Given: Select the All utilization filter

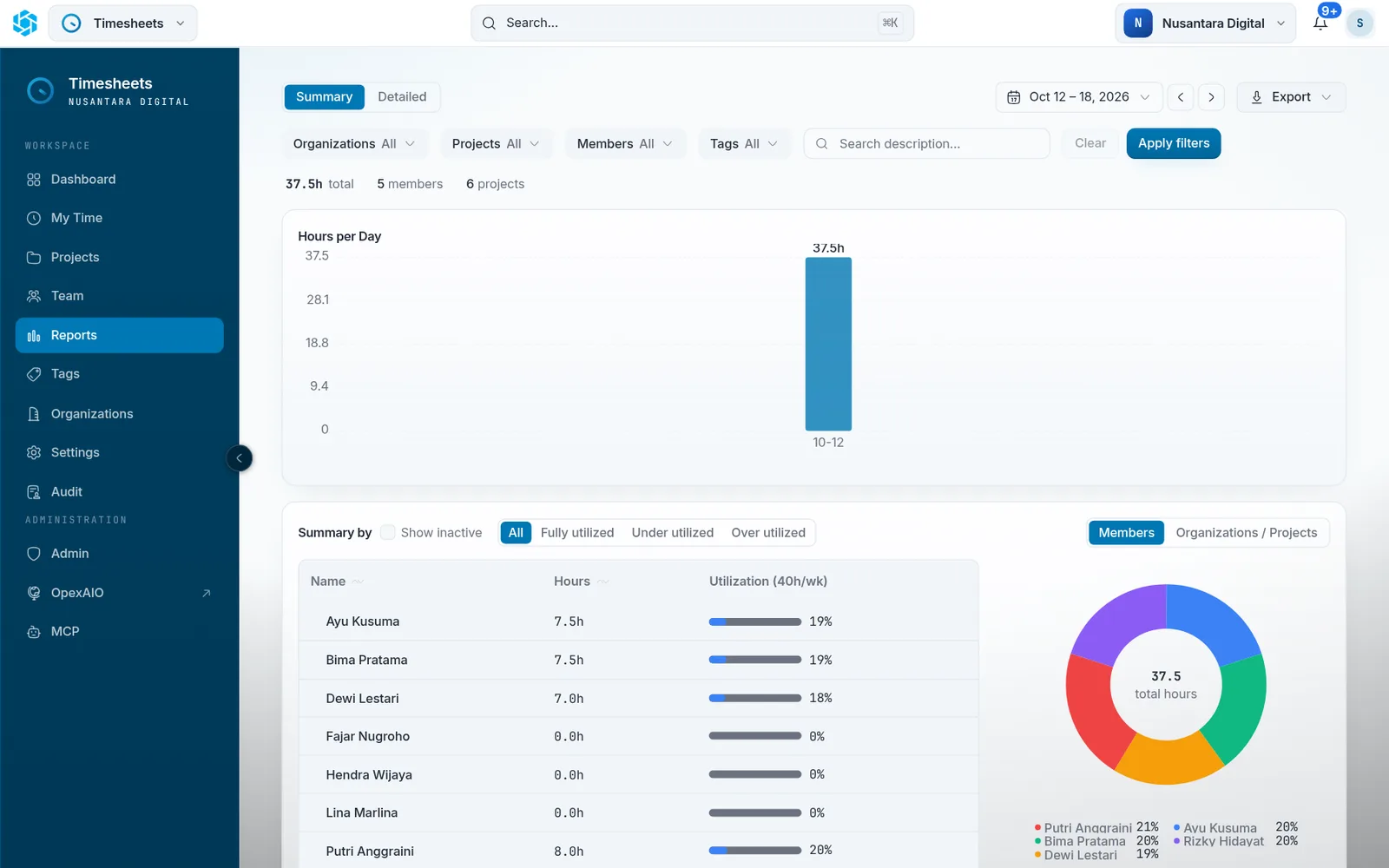Looking at the screenshot, I should click(x=516, y=533).
